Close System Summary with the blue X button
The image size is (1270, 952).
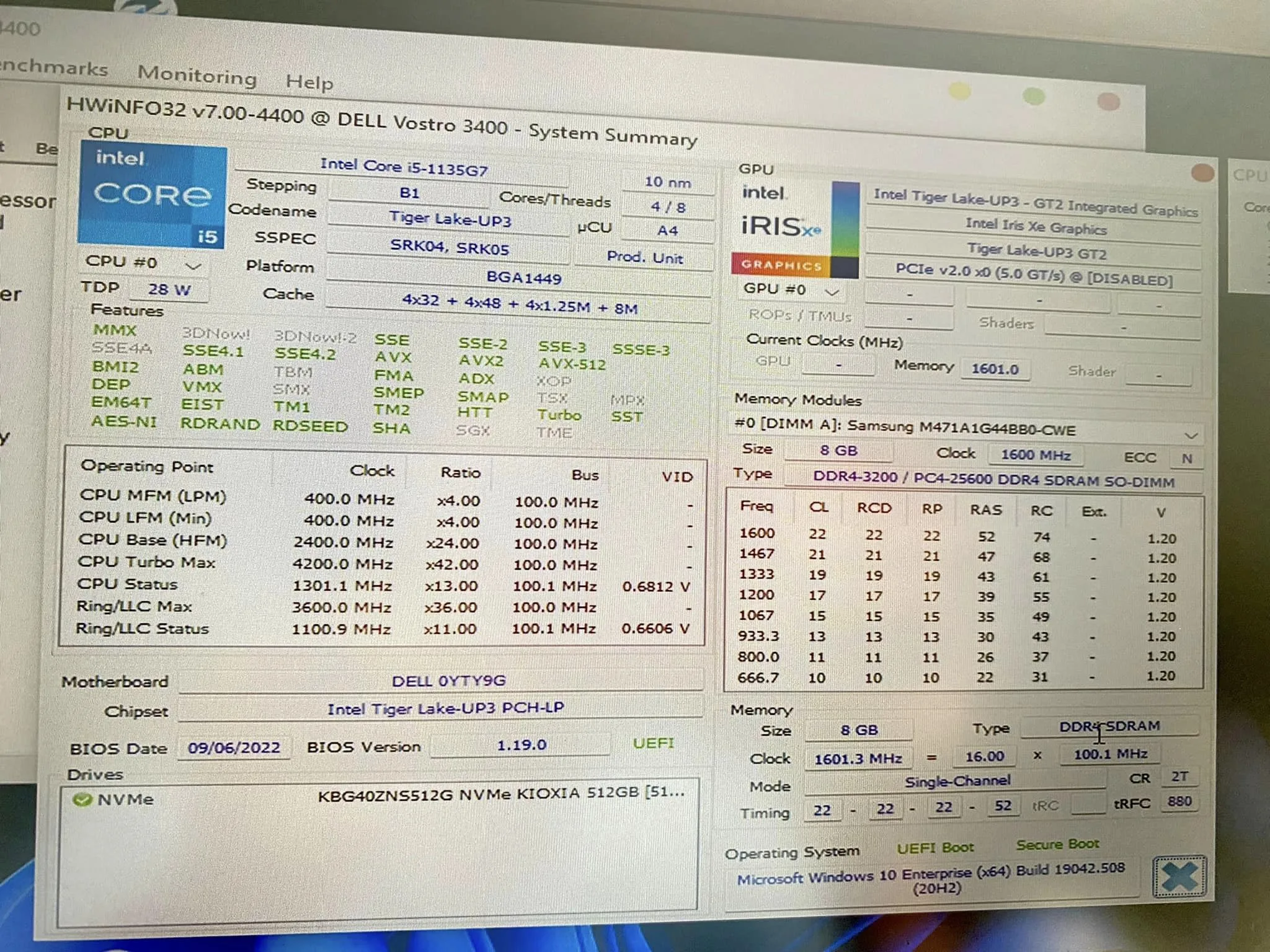[1179, 876]
